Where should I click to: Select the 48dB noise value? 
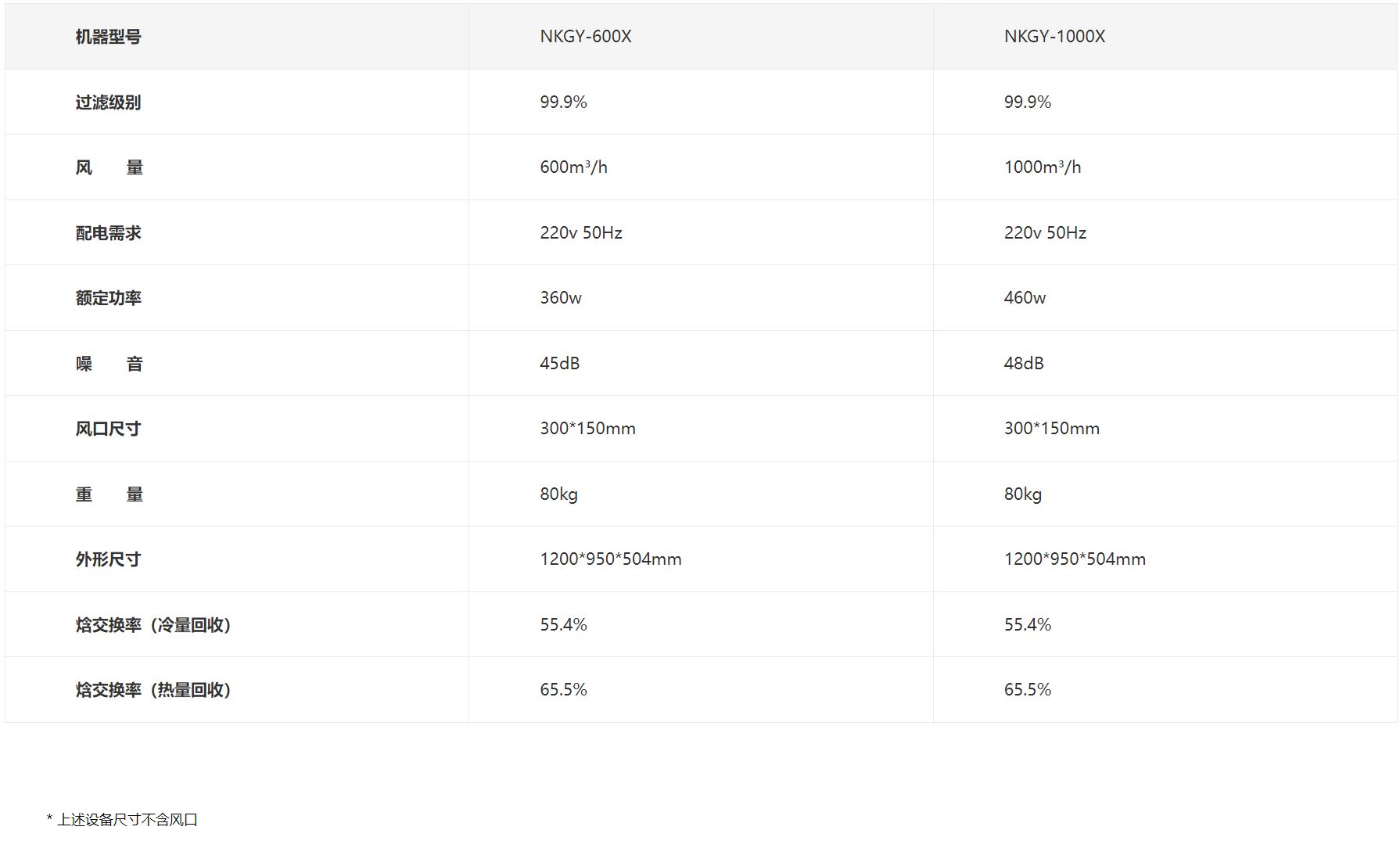1024,364
